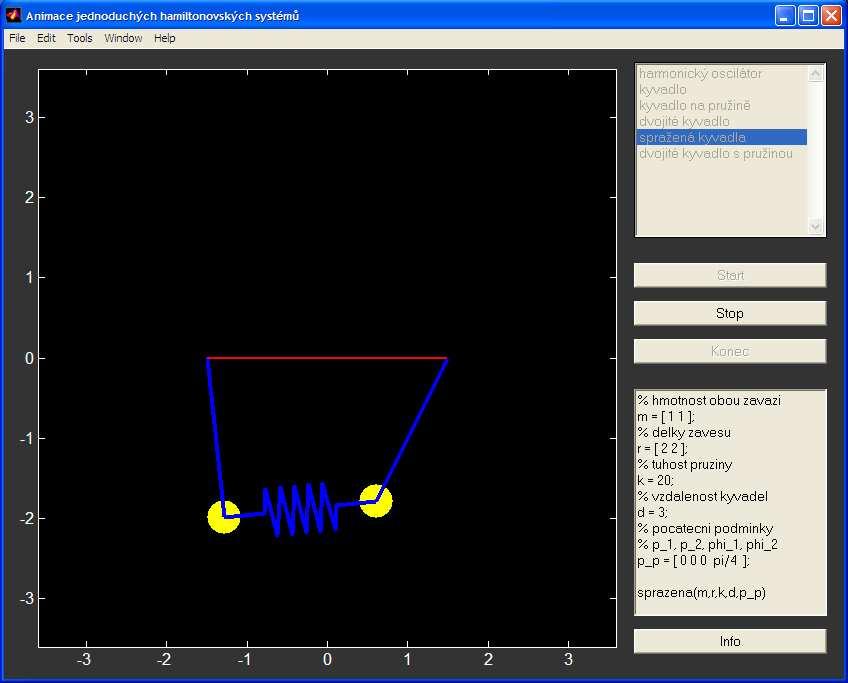This screenshot has height=683, width=848.
Task: Click the MATLAB icon in title bar
Action: [x=14, y=16]
